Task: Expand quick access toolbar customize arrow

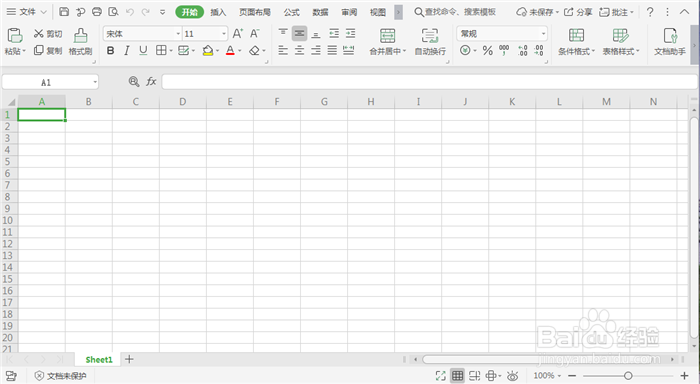Action: 162,12
